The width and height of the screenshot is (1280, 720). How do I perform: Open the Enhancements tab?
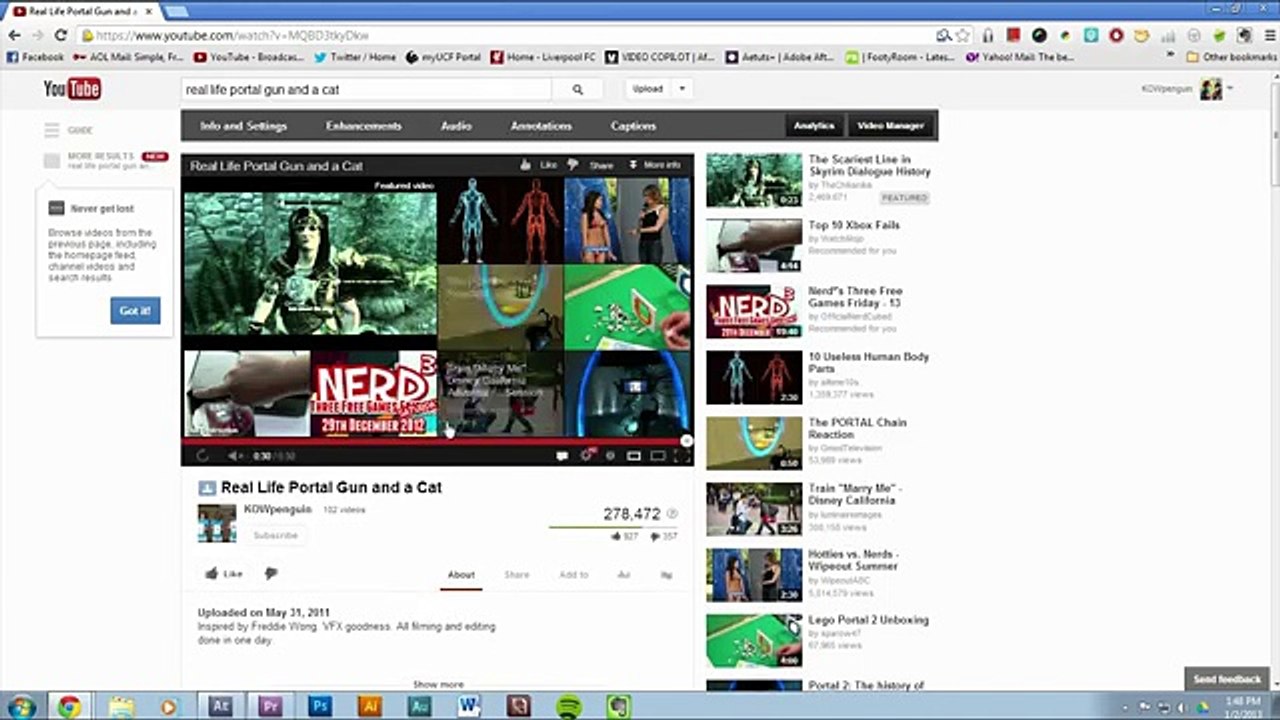click(363, 126)
